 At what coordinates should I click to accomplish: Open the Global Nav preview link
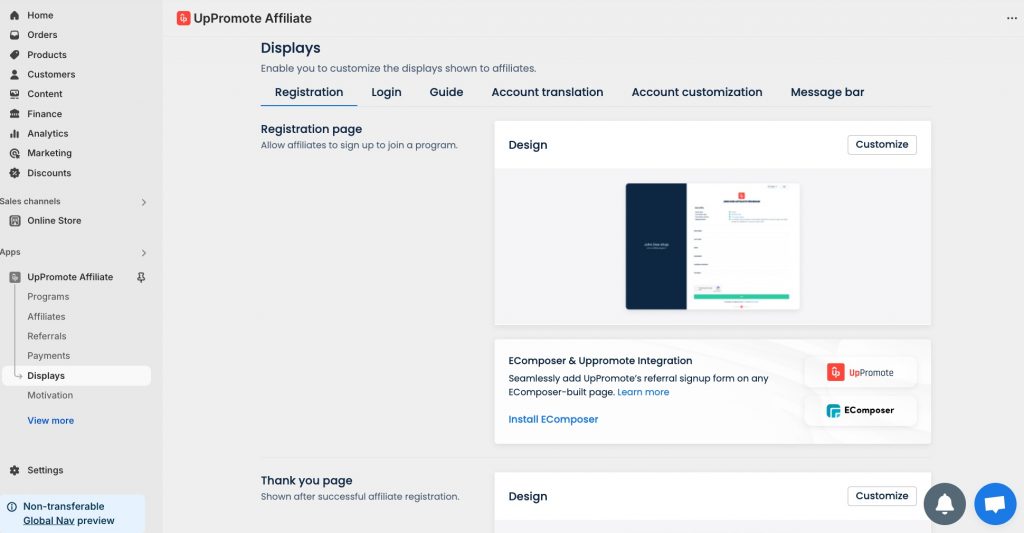pyautogui.click(x=48, y=521)
